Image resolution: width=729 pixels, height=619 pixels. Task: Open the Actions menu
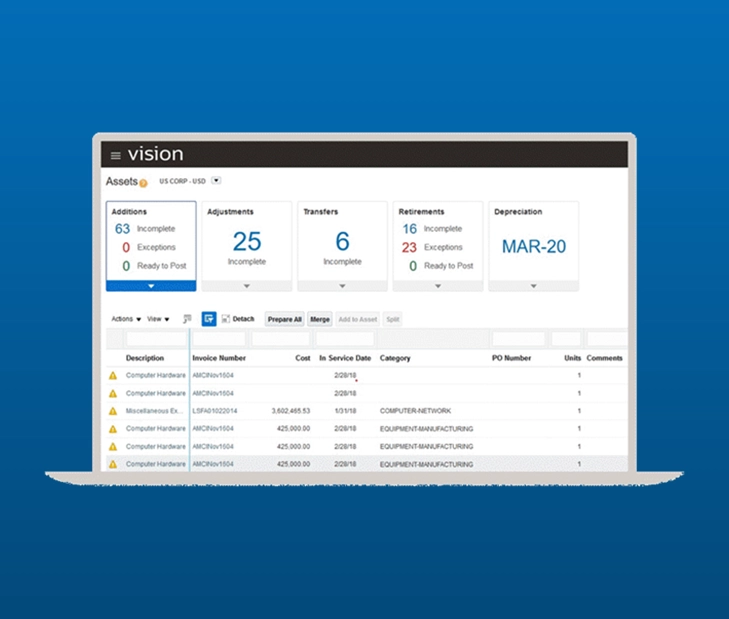pos(125,319)
